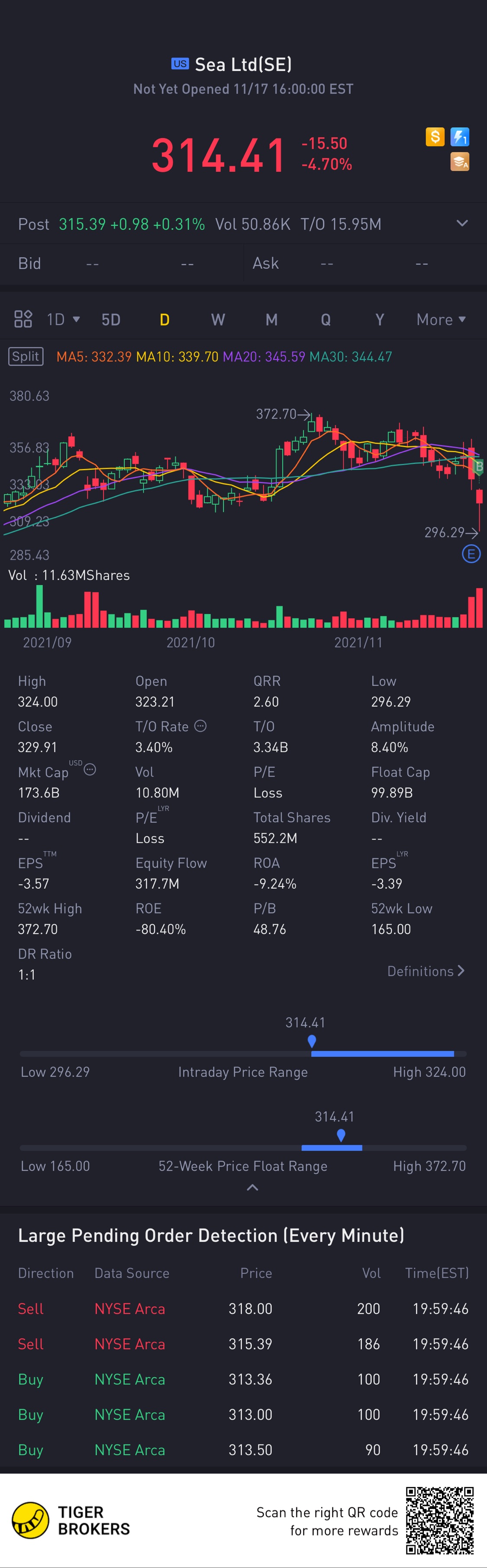Select the Buy order row at 313.50
Screen dimensions: 487x1568
[x=243, y=1450]
